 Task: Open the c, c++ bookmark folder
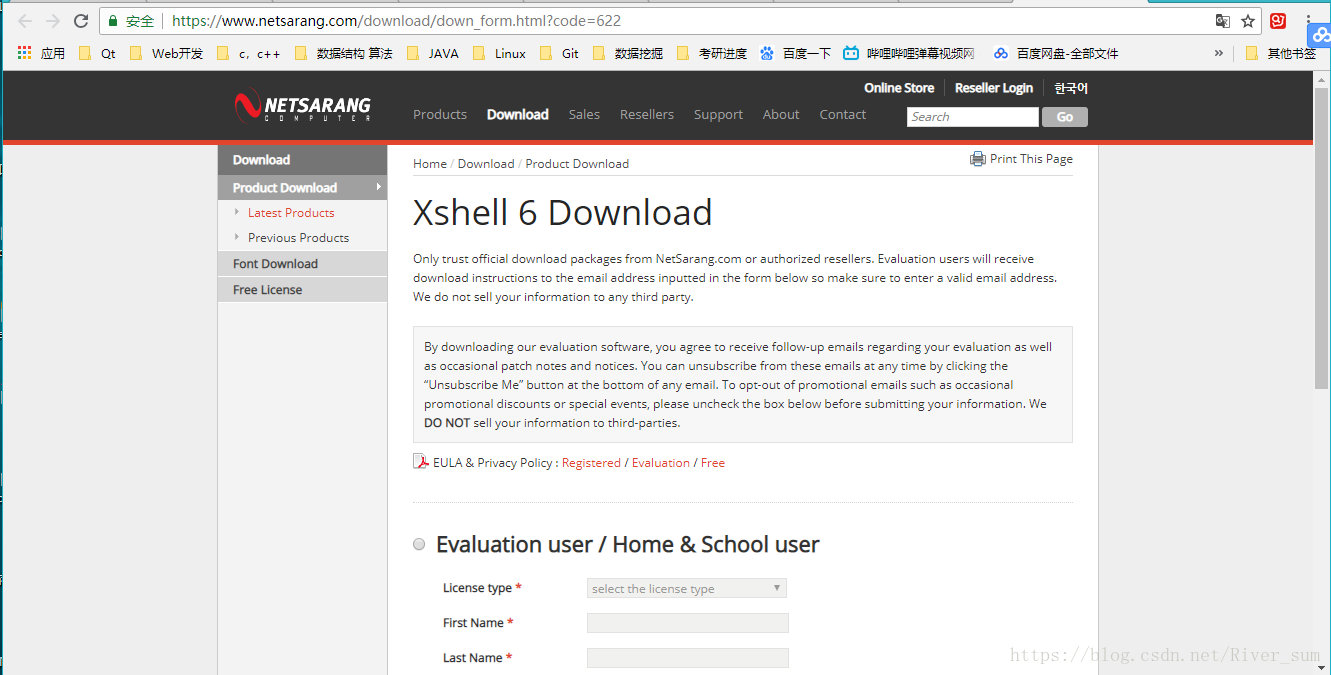249,53
